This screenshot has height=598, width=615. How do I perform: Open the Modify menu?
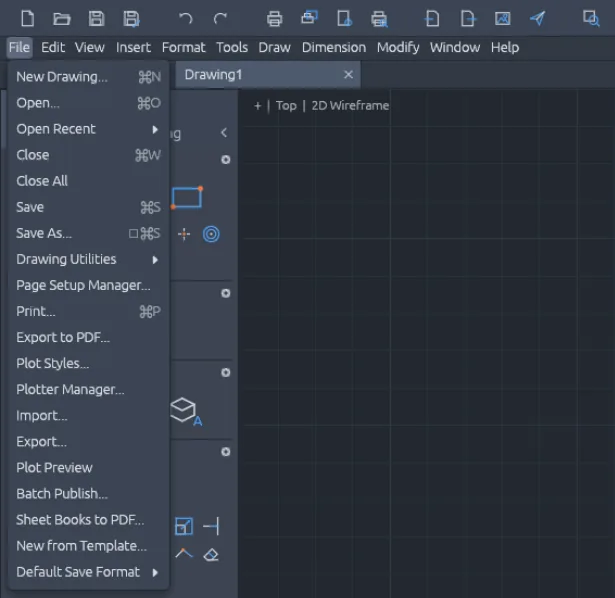pyautogui.click(x=398, y=47)
